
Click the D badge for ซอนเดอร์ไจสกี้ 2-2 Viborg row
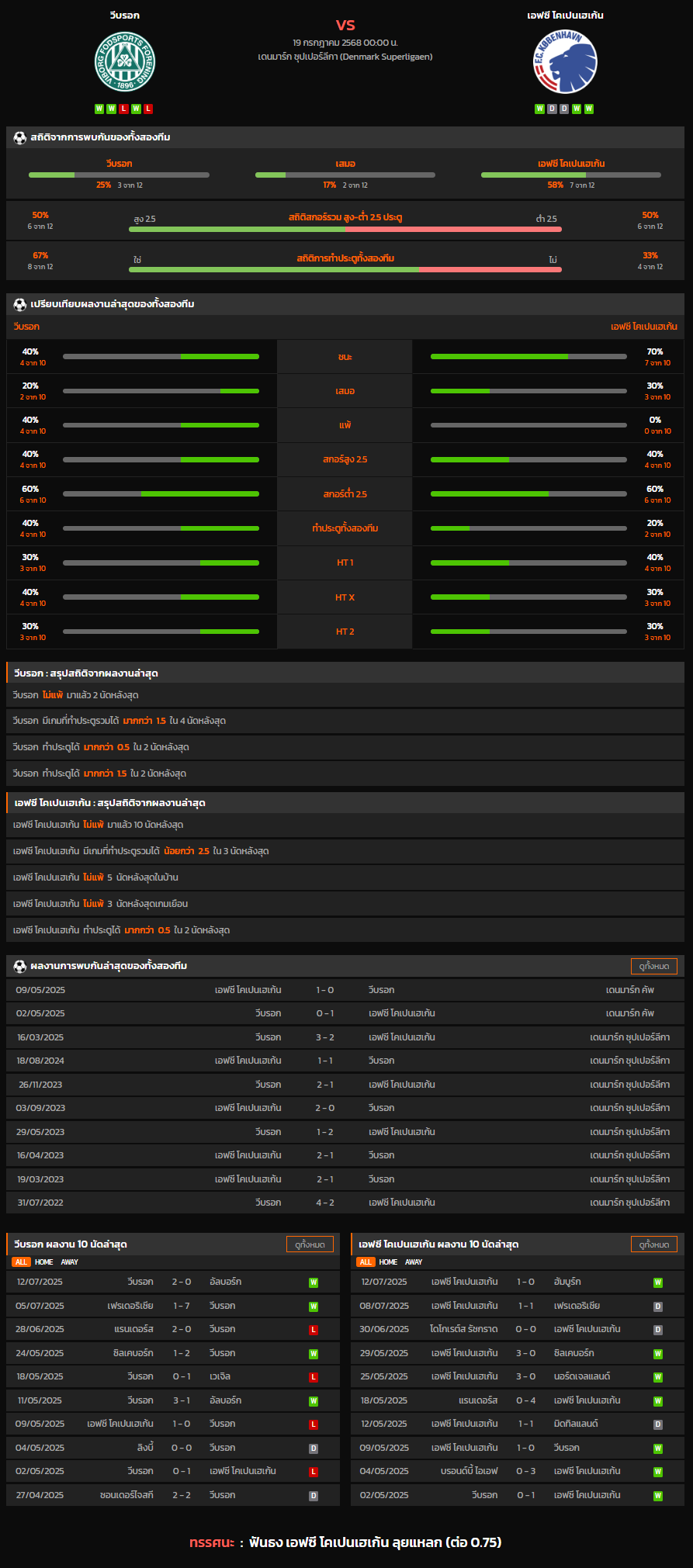tap(314, 1496)
